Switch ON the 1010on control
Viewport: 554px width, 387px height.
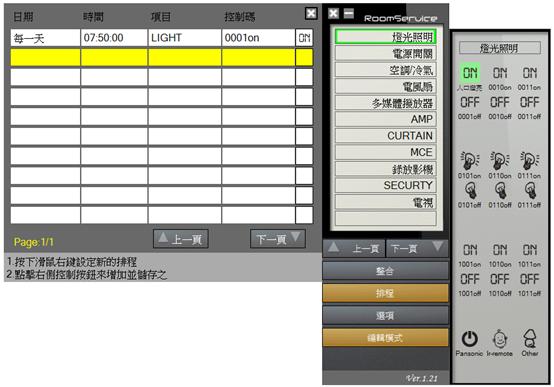500,250
